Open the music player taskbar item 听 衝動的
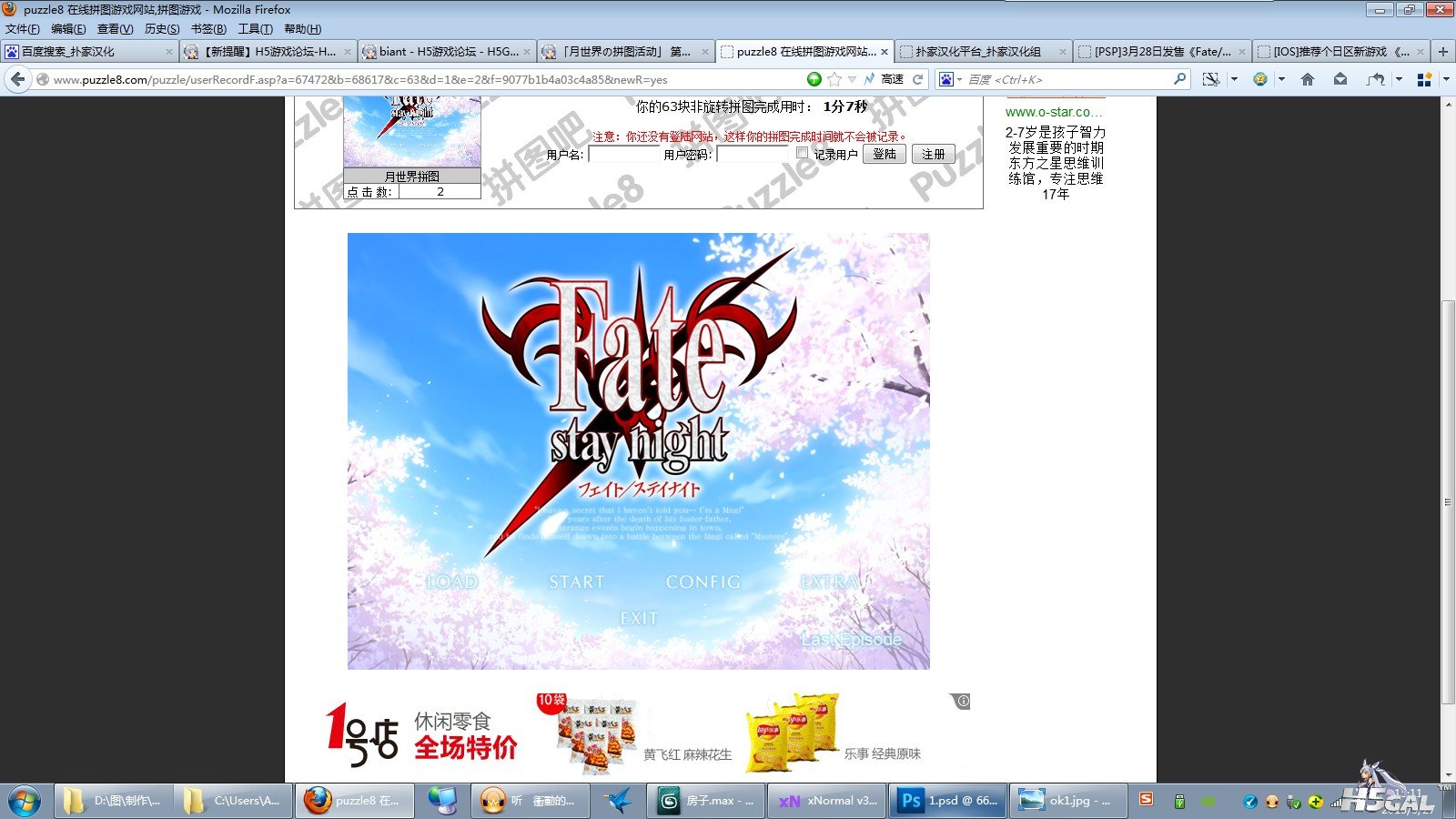Viewport: 1456px width, 819px height. 530,801
